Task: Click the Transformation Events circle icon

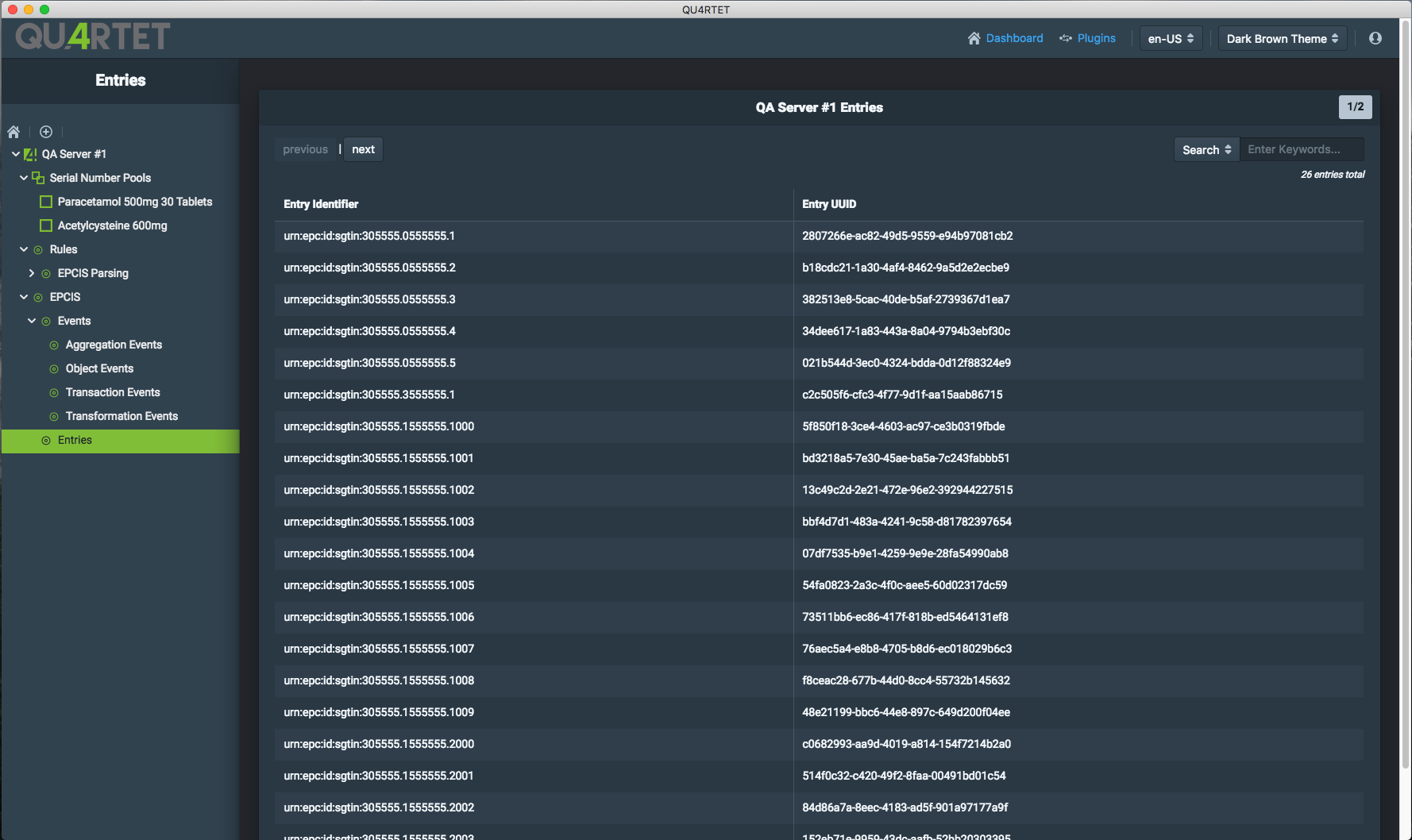Action: 54,416
